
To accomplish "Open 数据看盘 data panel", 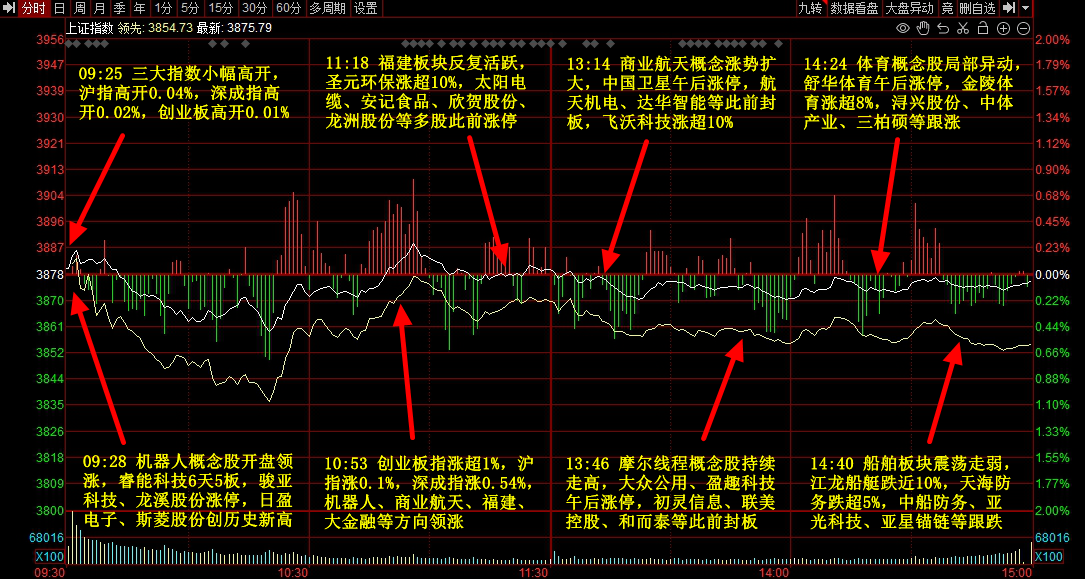I will 855,8.
